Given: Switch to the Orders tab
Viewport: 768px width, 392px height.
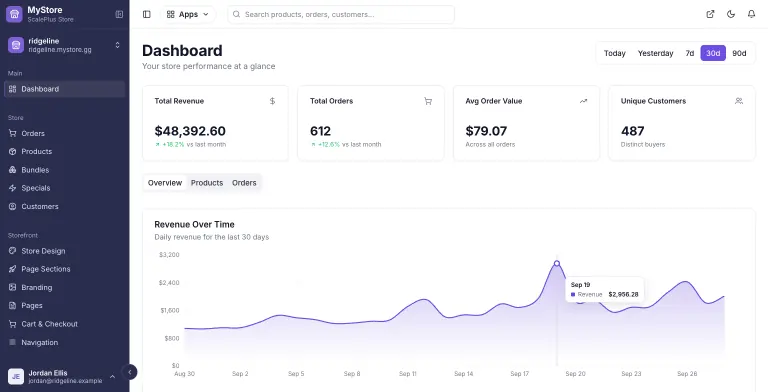Looking at the screenshot, I should coord(244,183).
